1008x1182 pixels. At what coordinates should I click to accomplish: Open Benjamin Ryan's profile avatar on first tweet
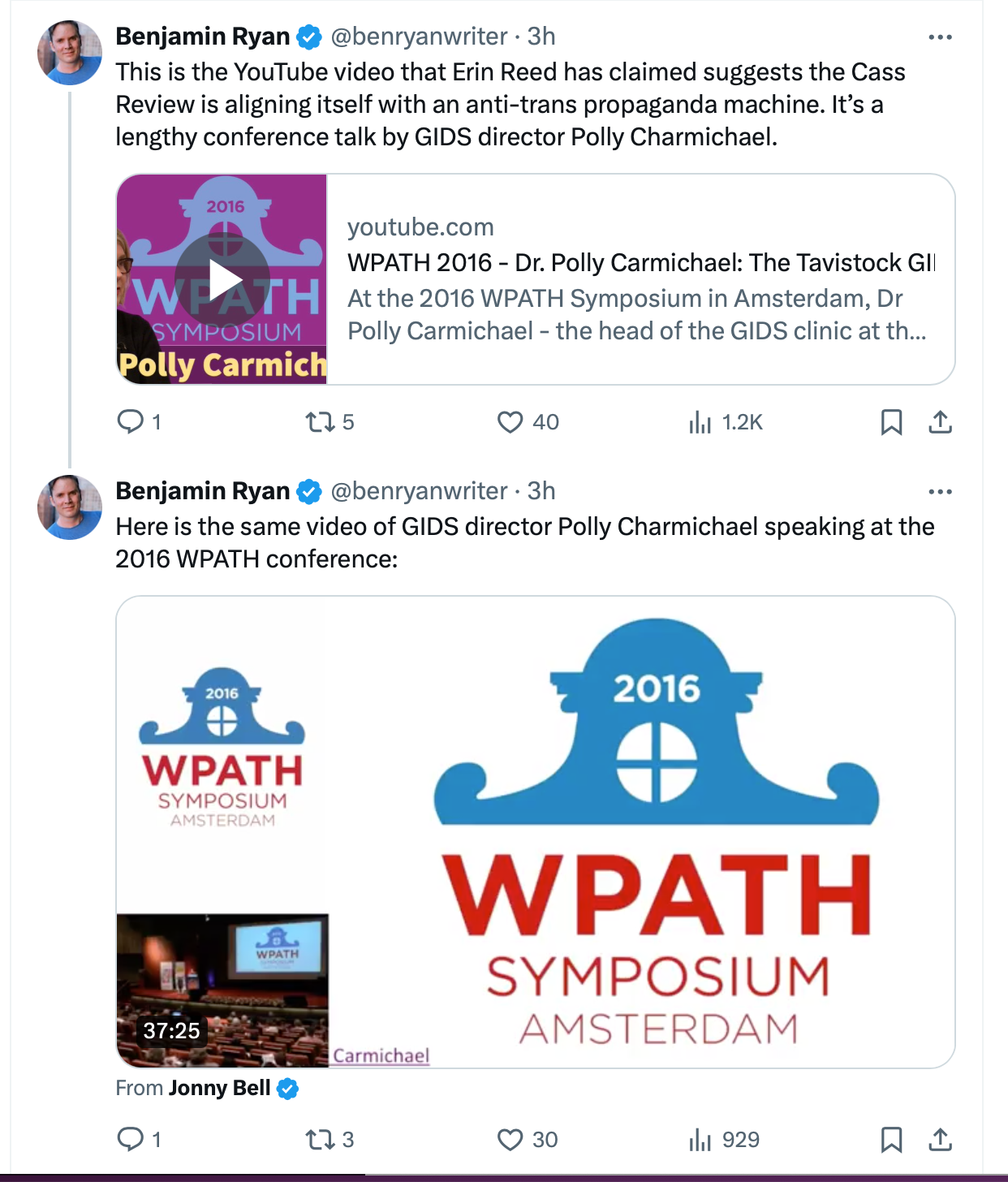click(x=70, y=53)
